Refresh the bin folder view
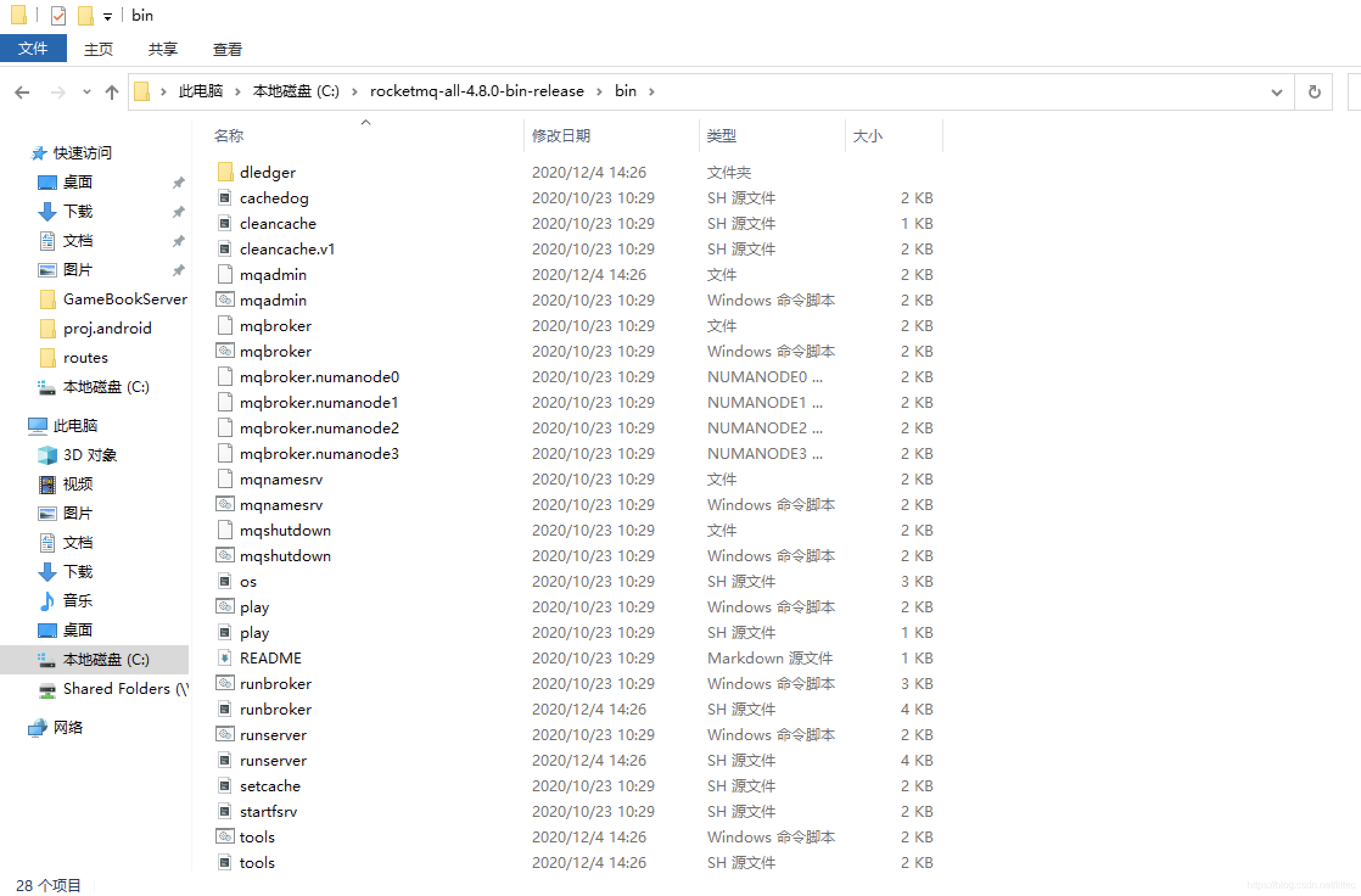Viewport: 1361px width, 896px height. tap(1314, 92)
